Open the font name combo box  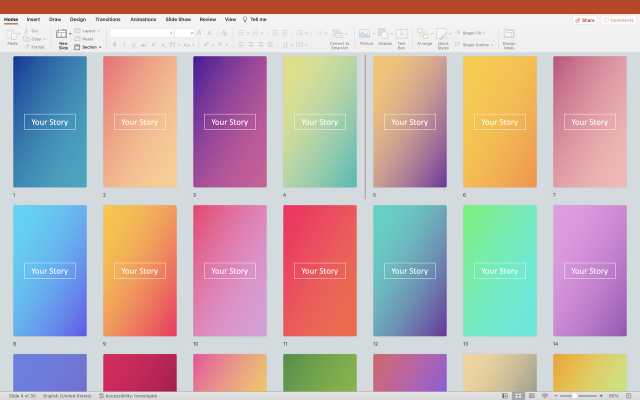click(141, 33)
